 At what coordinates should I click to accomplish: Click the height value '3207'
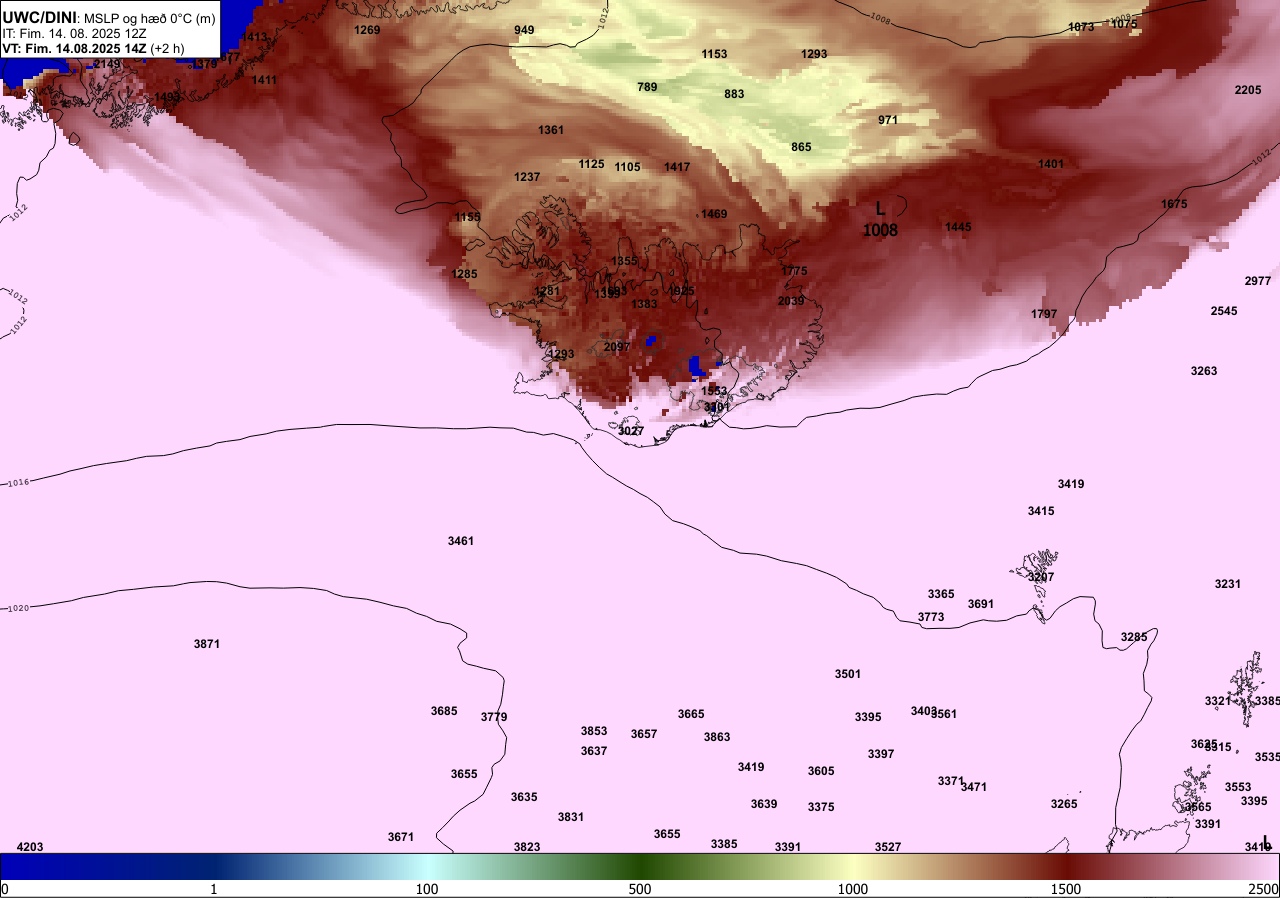coord(1041,577)
